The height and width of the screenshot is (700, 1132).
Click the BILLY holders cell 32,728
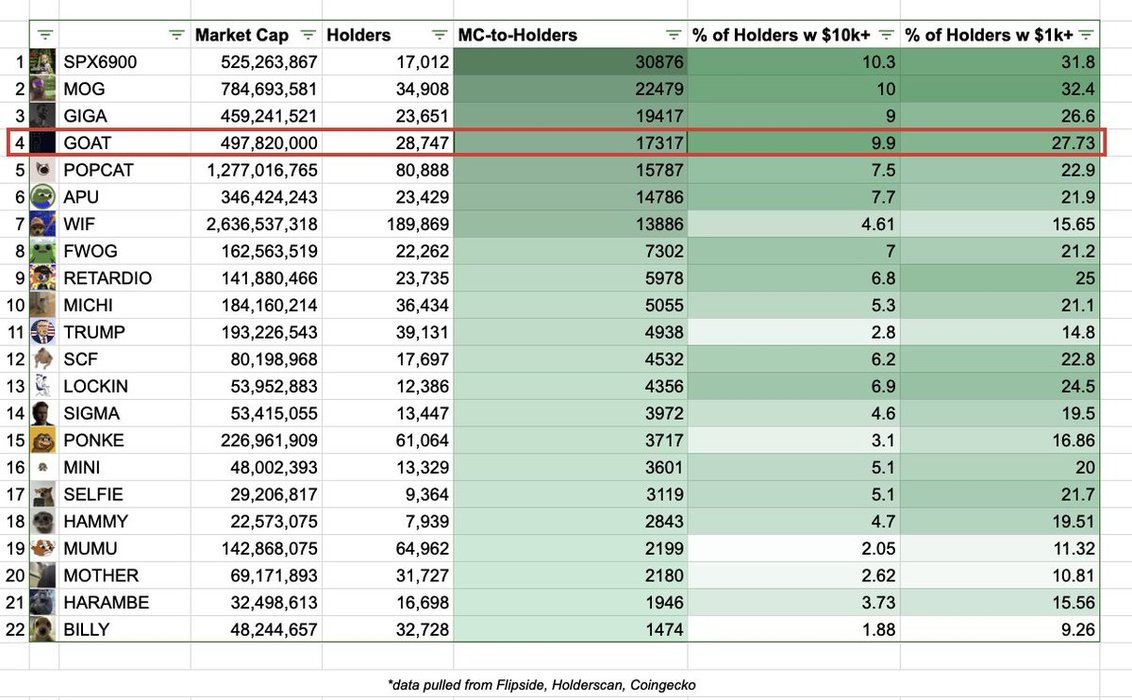[x=387, y=629]
